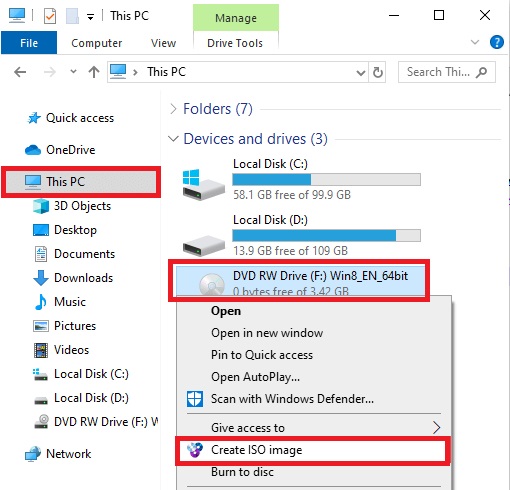
Task: Open Music folder in sidebar
Action: (70, 302)
